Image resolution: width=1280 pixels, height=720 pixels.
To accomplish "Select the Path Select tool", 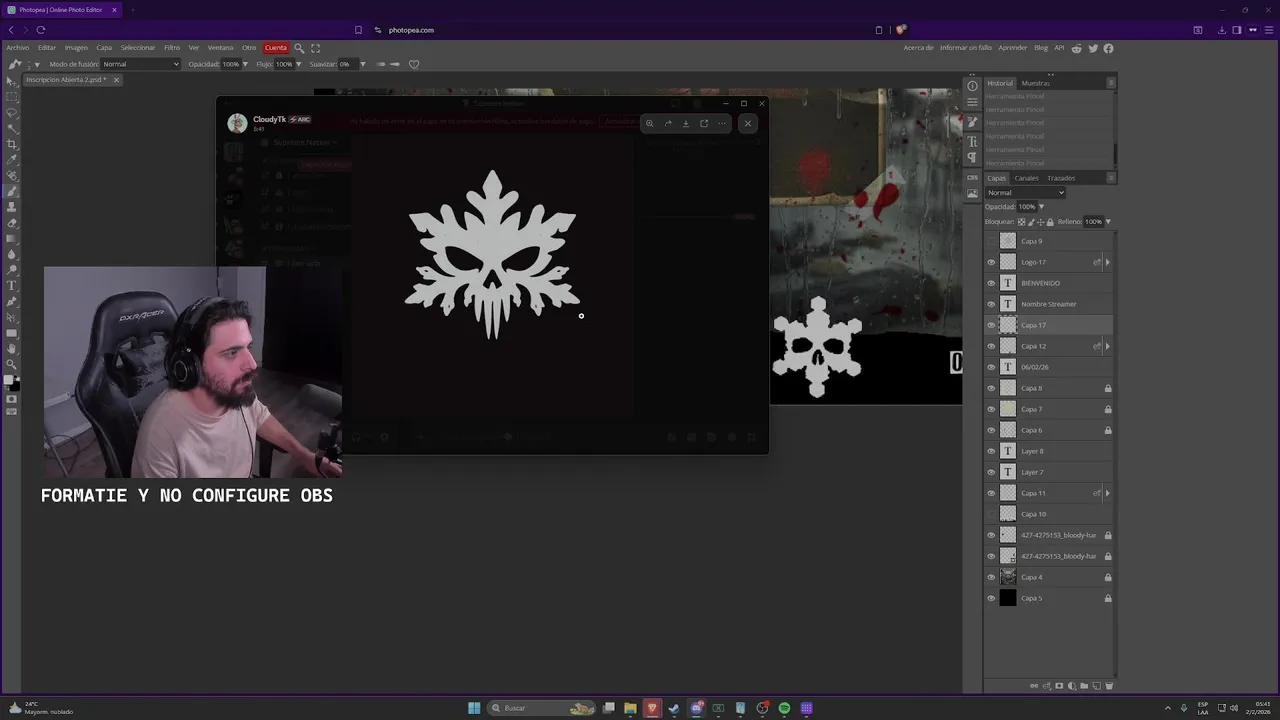I will pyautogui.click(x=12, y=317).
